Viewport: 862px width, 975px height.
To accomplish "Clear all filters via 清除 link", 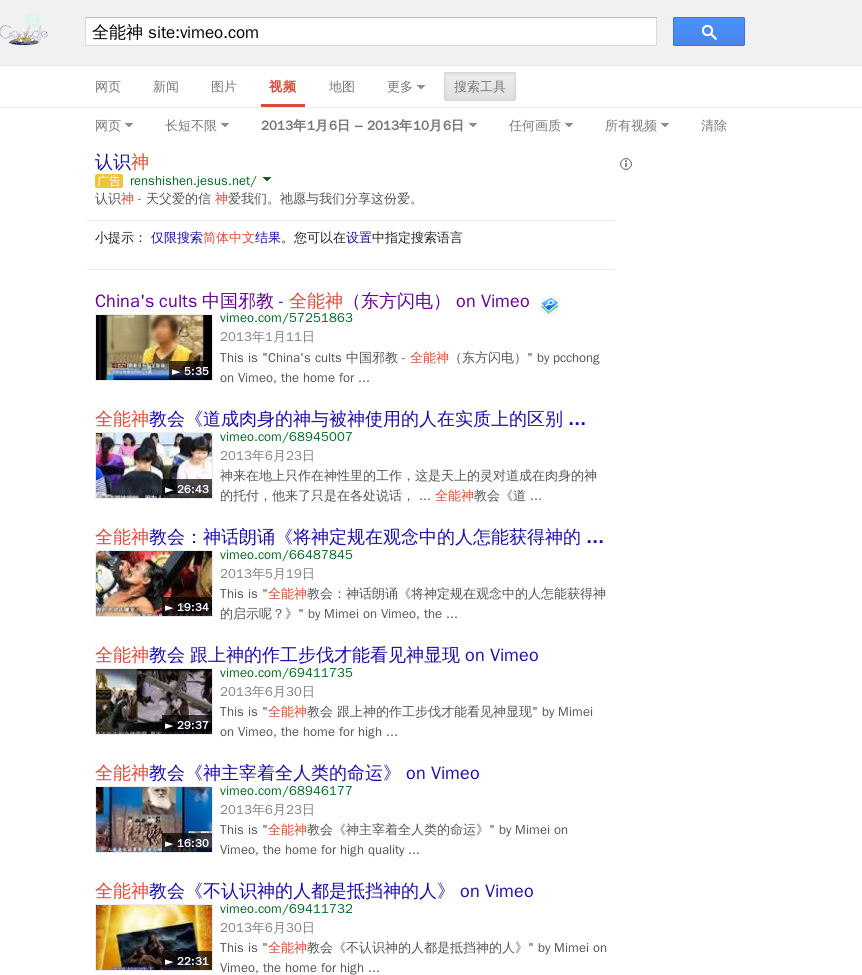I will tap(713, 125).
